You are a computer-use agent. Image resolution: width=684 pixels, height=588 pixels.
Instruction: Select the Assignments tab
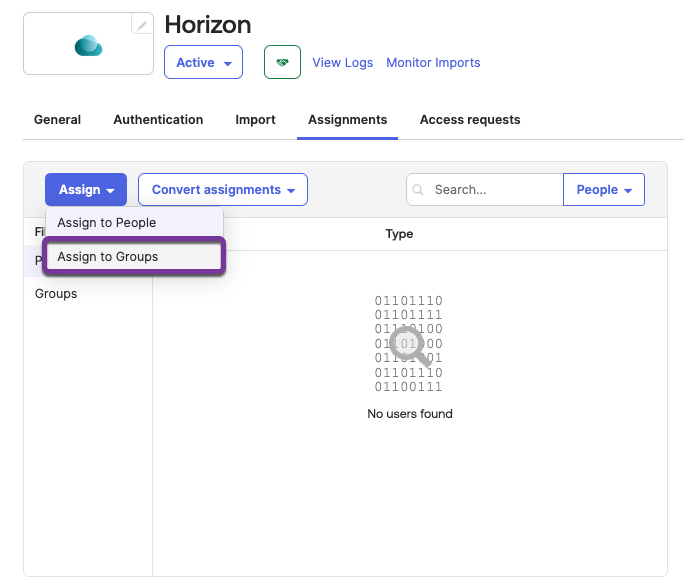(x=347, y=120)
